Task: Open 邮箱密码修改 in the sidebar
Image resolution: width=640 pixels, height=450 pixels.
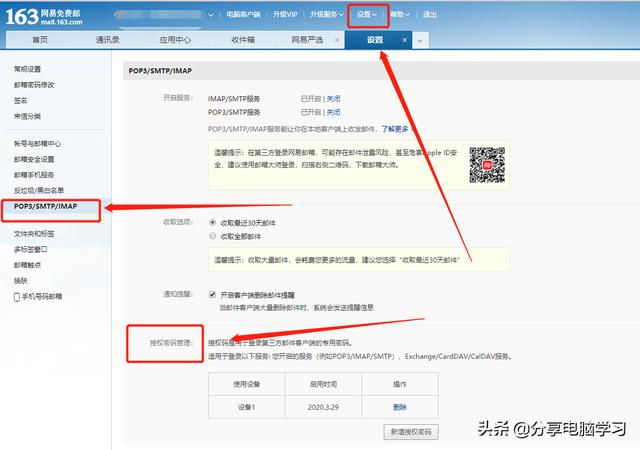Action: point(34,85)
